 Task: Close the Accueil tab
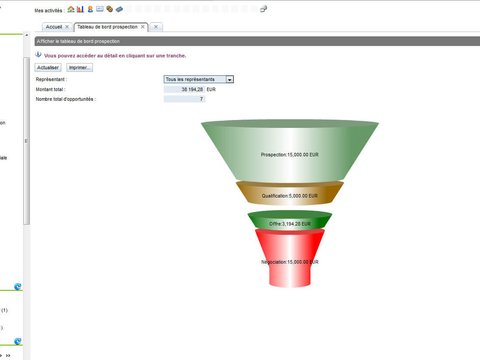(x=67, y=27)
